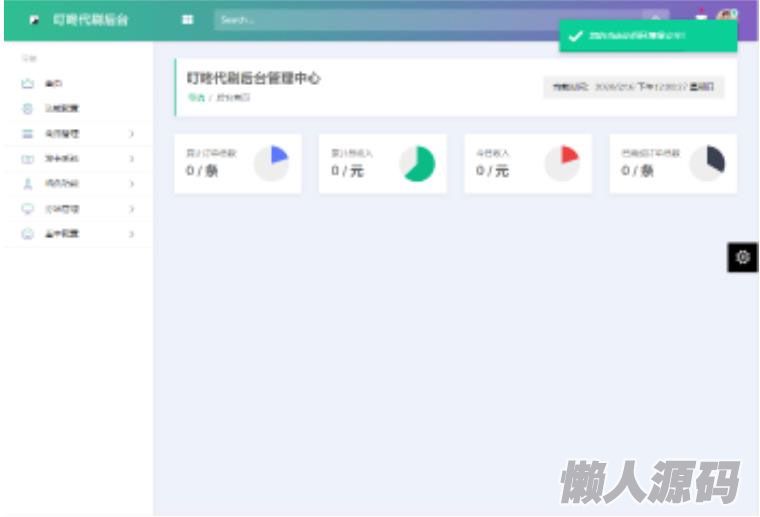Expand the chevron on the monitor-icon sidebar row

[132, 209]
